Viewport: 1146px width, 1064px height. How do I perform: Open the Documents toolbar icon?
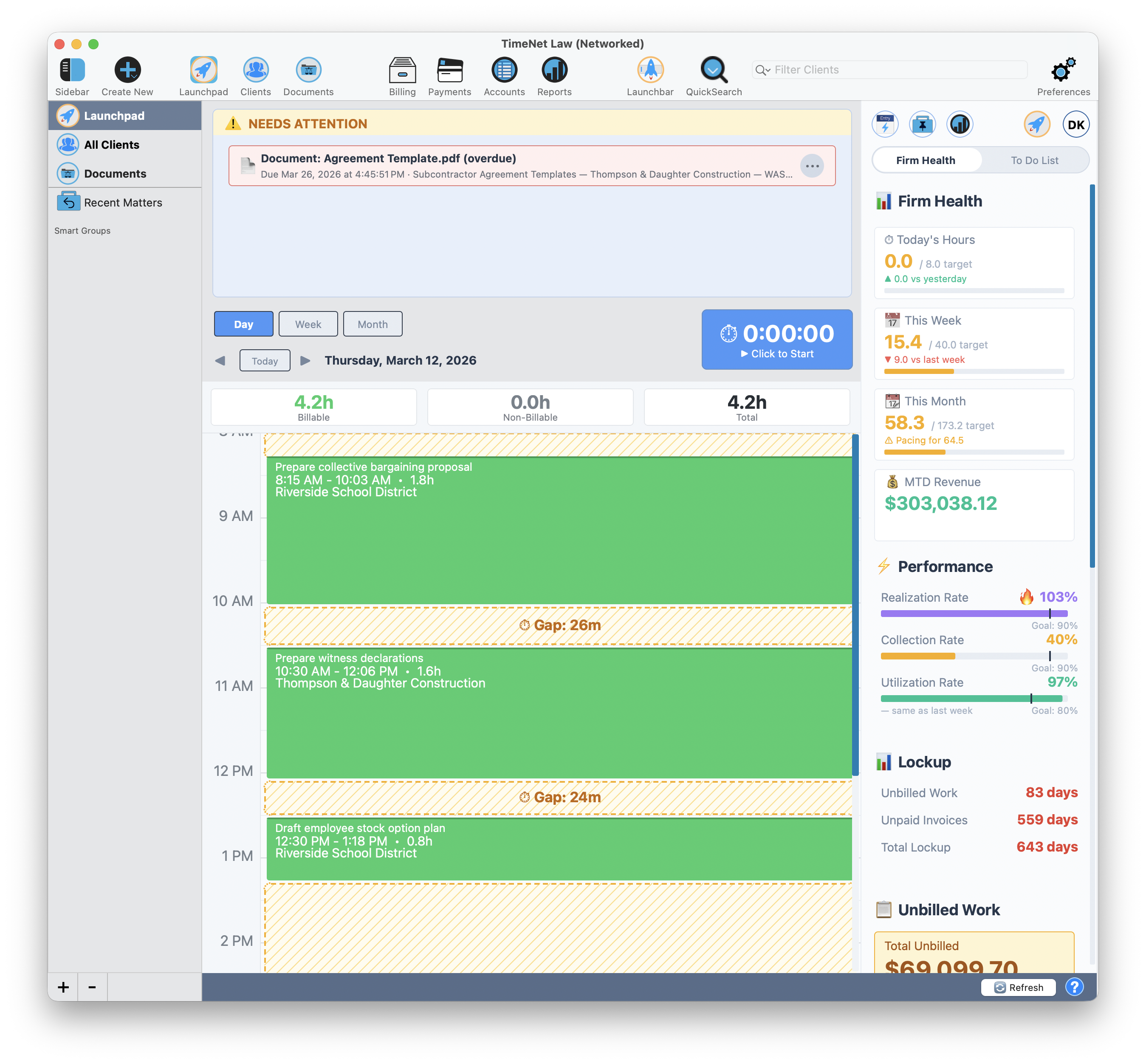[x=308, y=69]
